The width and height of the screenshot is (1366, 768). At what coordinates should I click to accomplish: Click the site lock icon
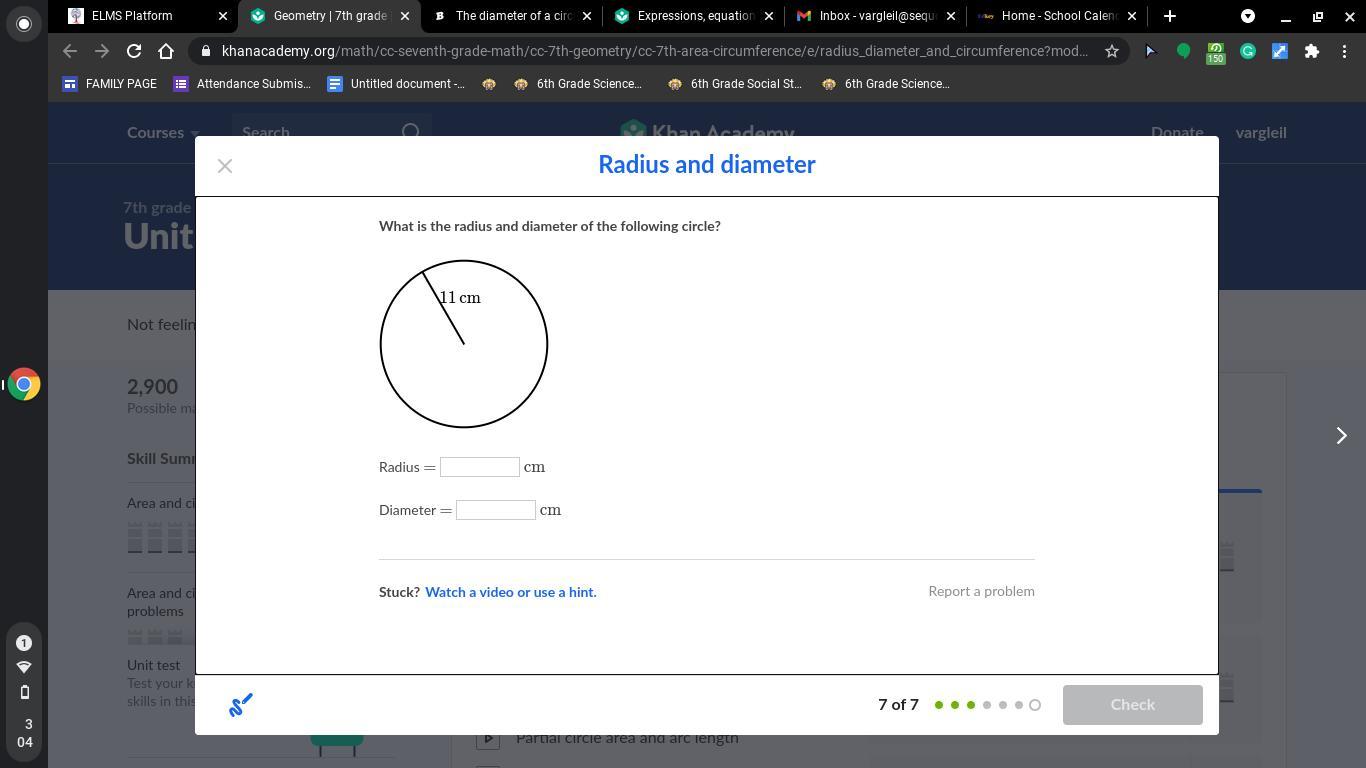click(x=204, y=51)
